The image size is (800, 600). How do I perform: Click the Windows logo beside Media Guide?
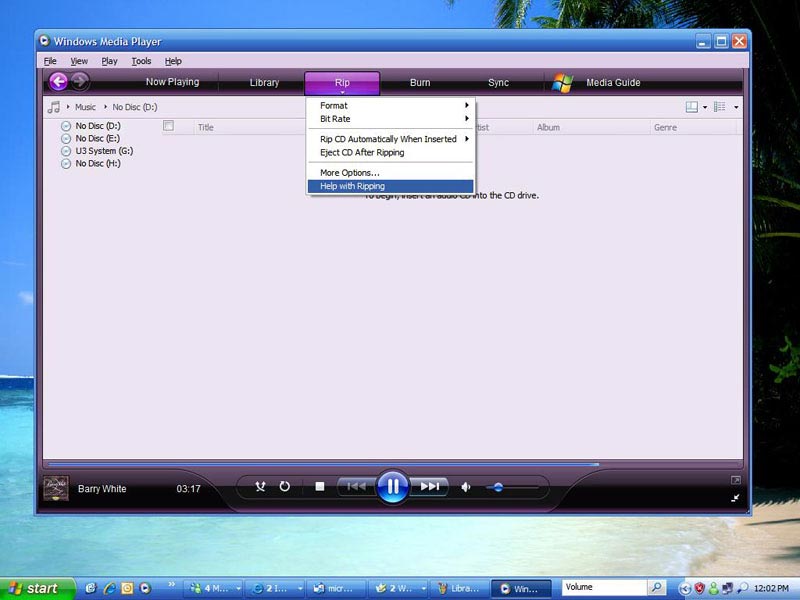(563, 83)
